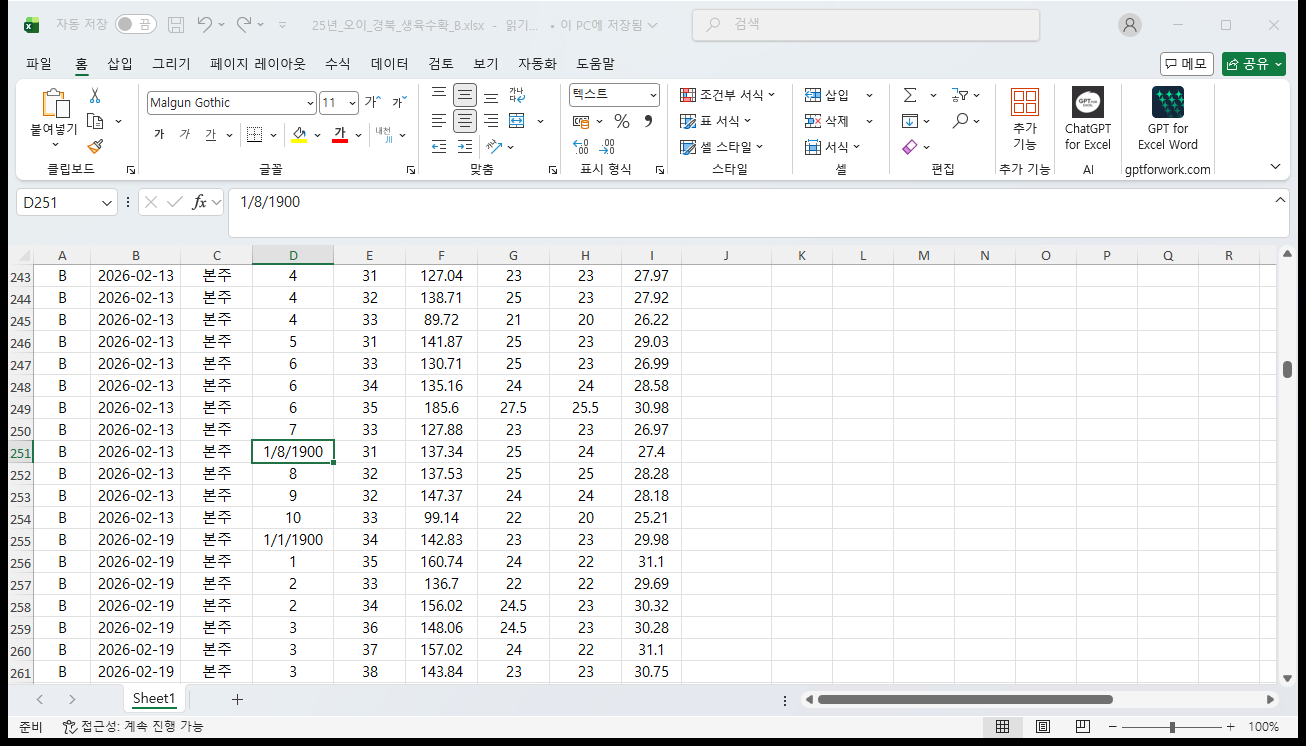The height and width of the screenshot is (746, 1306).
Task: Open the font size 11 dropdown
Action: (x=352, y=103)
